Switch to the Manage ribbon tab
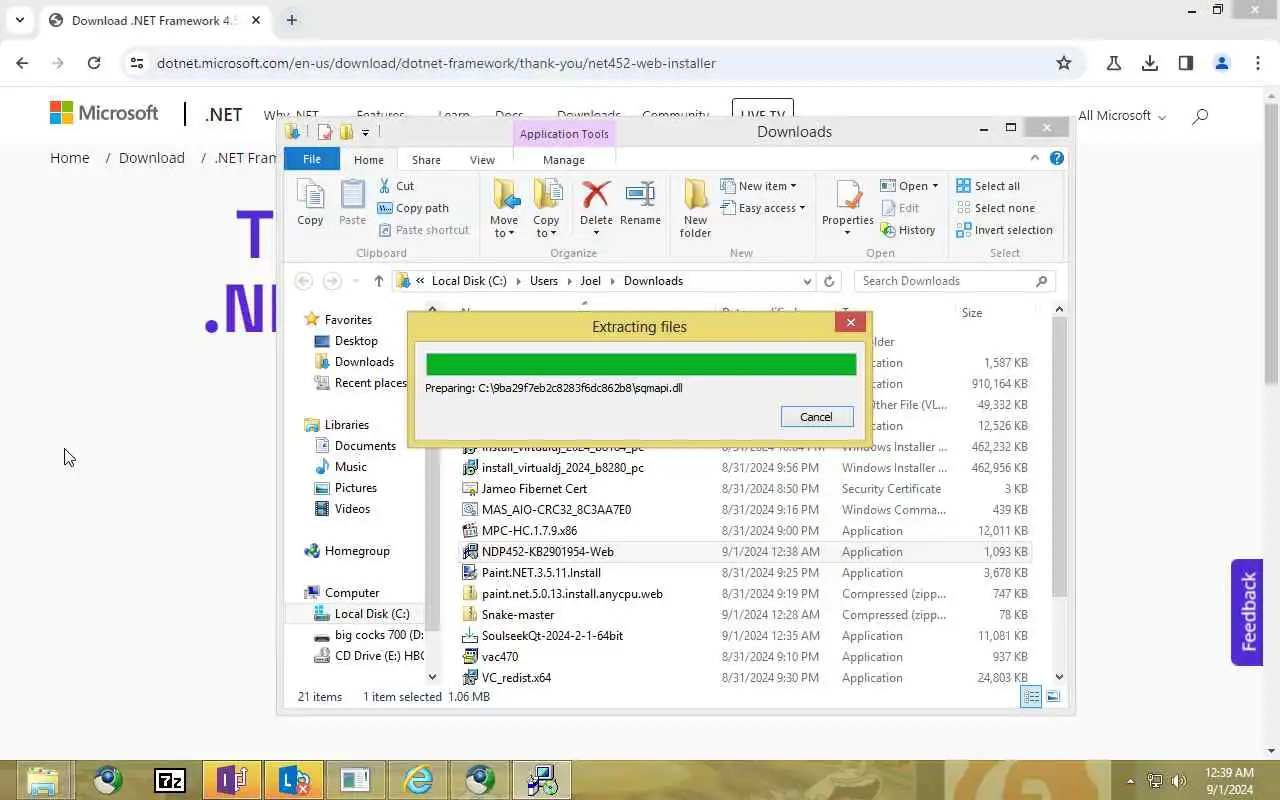Viewport: 1280px width, 800px height. coord(564,160)
